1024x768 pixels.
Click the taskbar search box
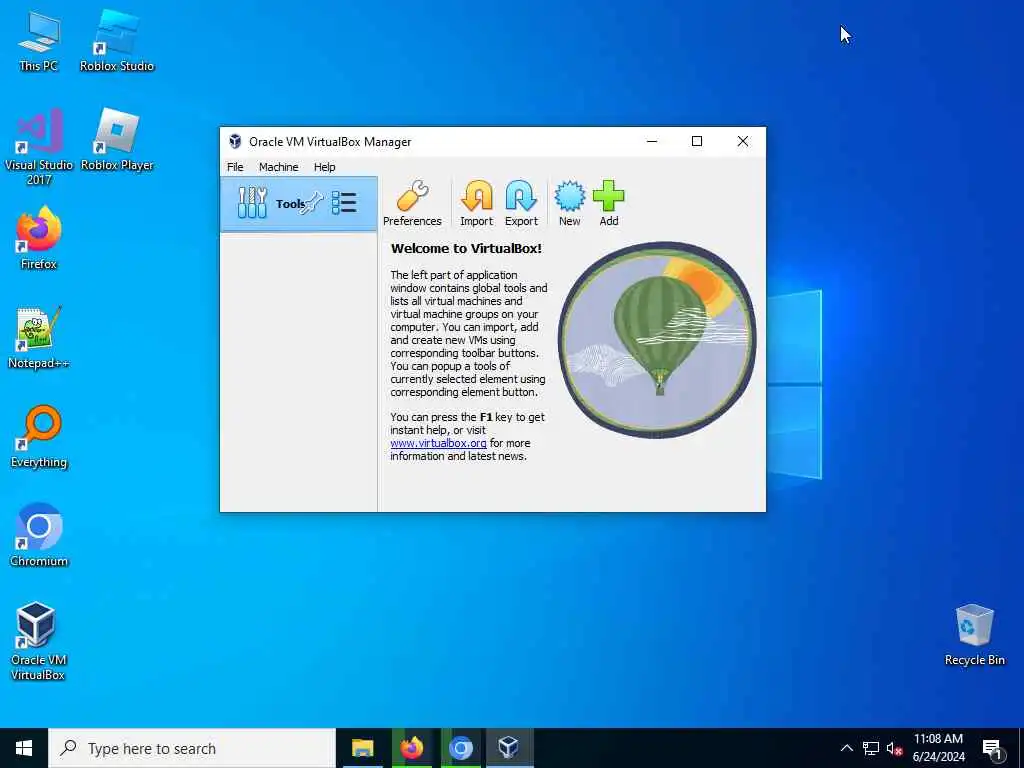pyautogui.click(x=192, y=748)
